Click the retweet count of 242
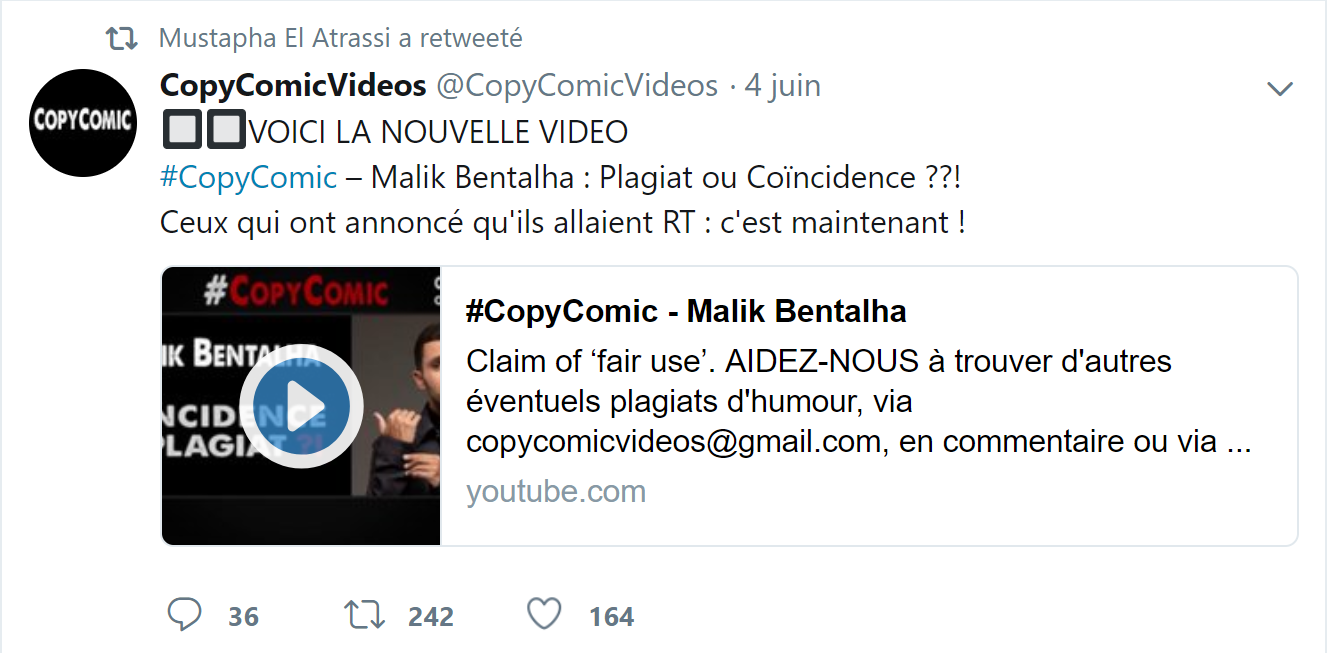The image size is (1327, 653). (x=430, y=617)
